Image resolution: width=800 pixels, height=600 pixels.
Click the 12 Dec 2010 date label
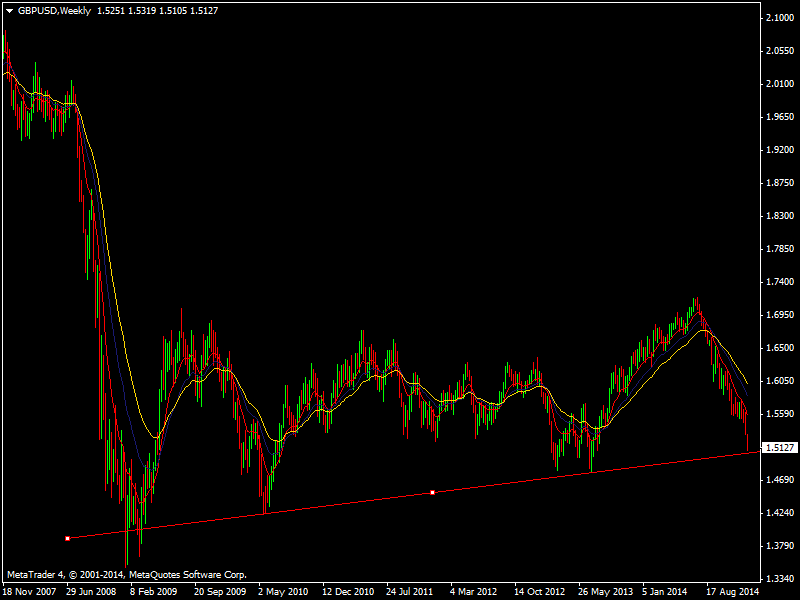tap(348, 592)
